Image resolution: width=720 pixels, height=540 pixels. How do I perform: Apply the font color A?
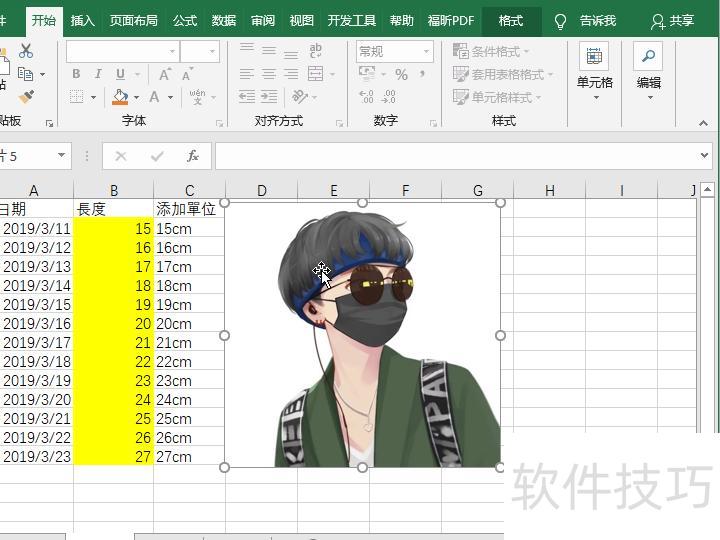pyautogui.click(x=154, y=97)
